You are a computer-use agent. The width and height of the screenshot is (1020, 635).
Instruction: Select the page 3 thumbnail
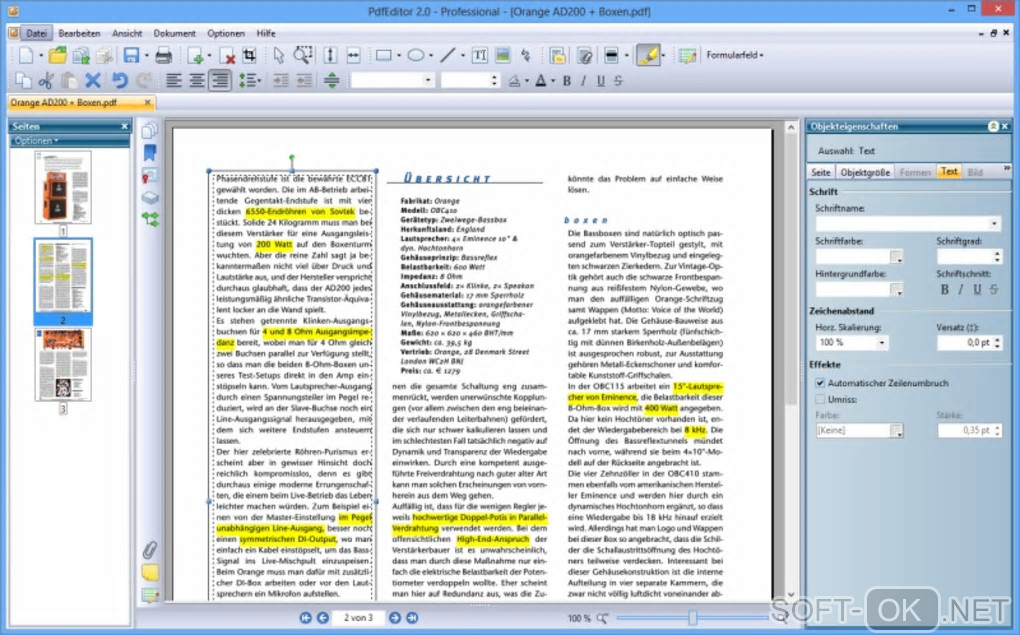(63, 365)
